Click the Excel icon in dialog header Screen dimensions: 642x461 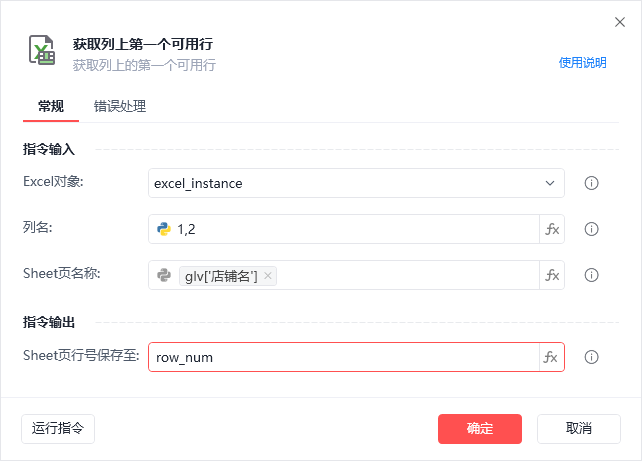[x=42, y=53]
